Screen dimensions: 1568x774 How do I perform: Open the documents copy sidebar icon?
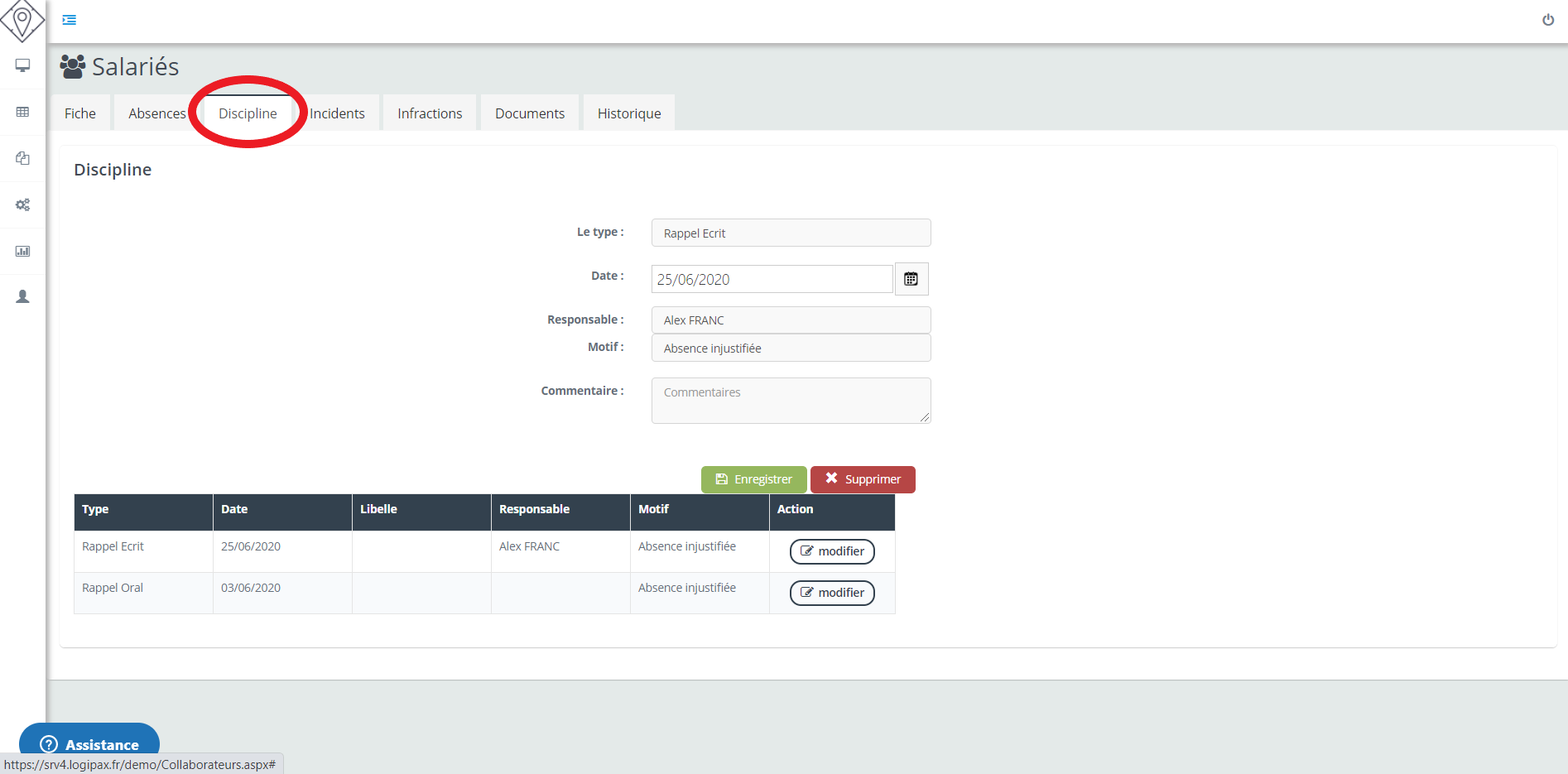[x=23, y=158]
